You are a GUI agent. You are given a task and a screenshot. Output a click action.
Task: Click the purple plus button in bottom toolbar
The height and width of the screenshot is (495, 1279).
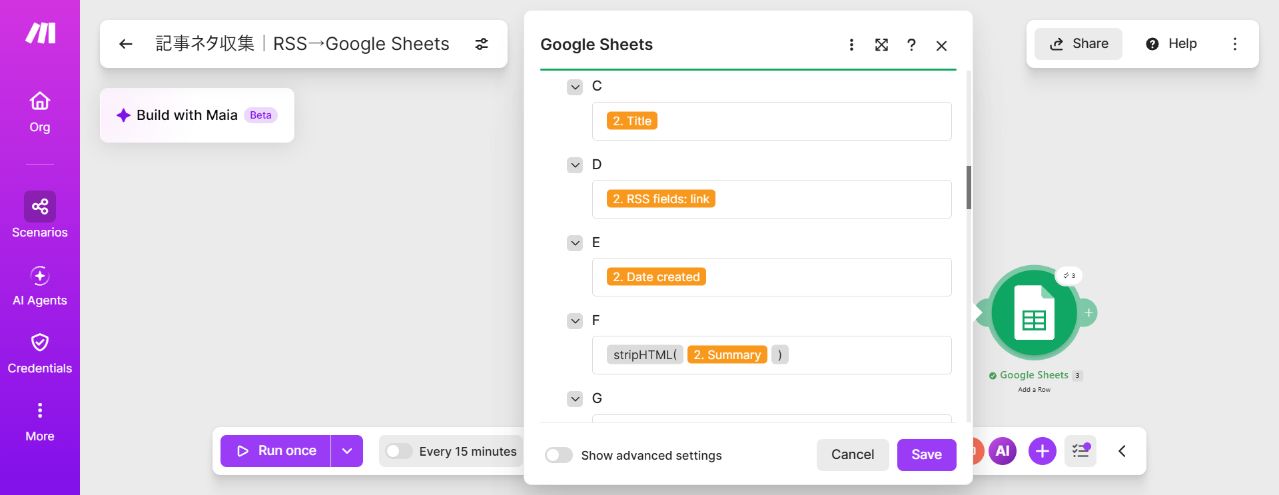click(1042, 451)
